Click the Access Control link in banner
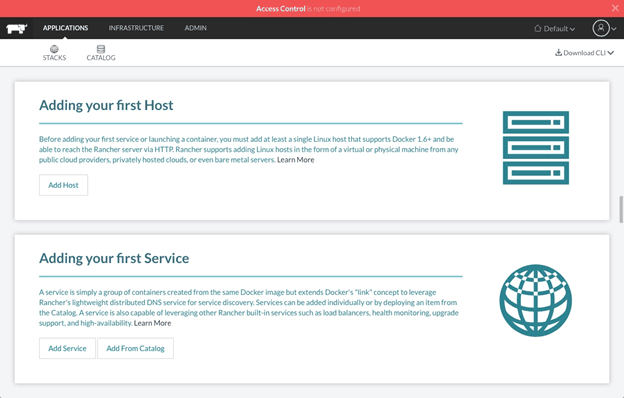This screenshot has width=624, height=398. [281, 8]
